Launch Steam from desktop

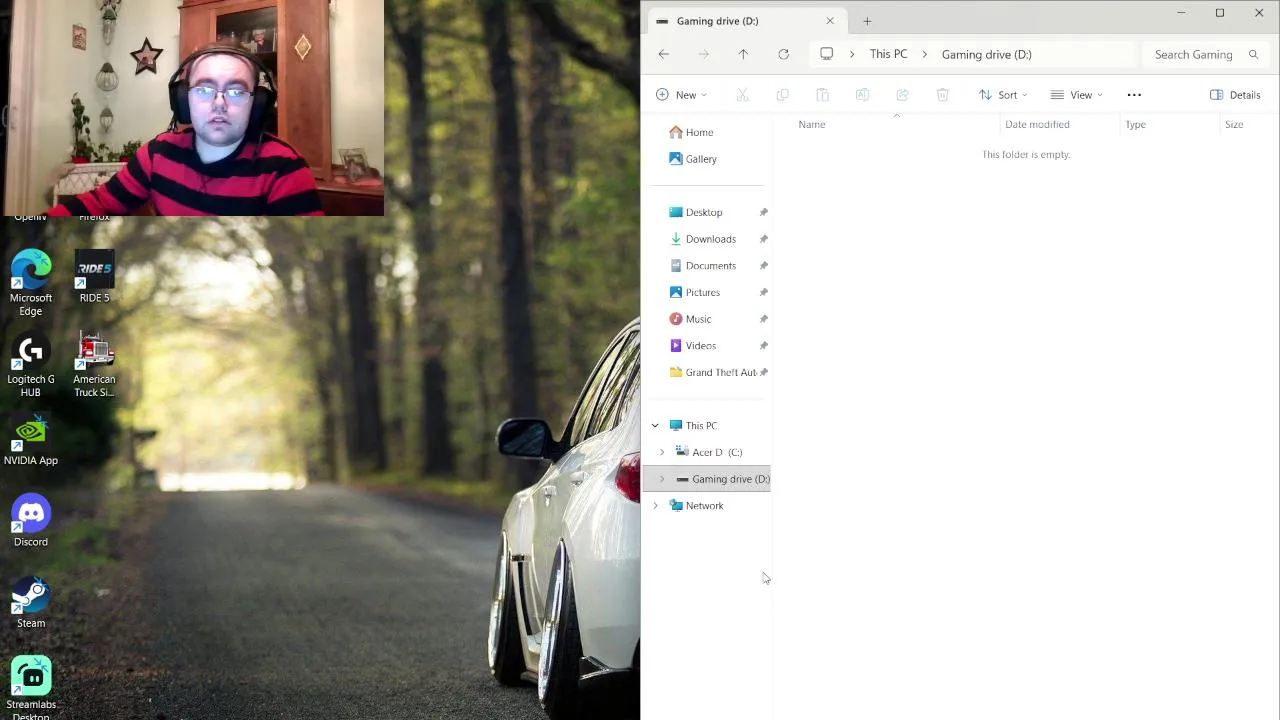pos(31,602)
